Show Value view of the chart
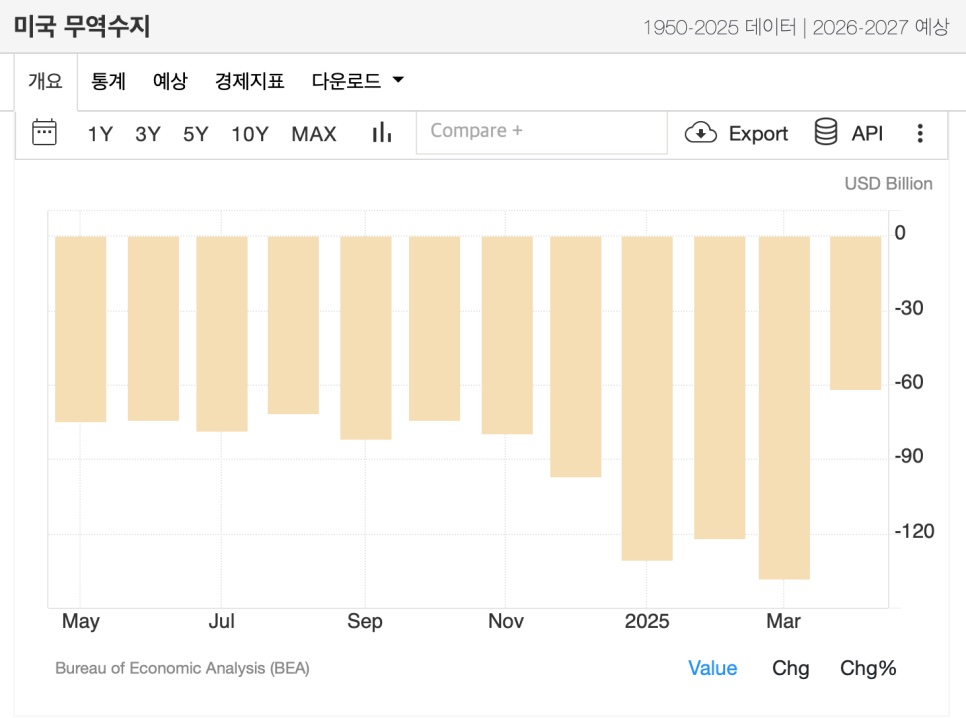The image size is (966, 718). 712,668
